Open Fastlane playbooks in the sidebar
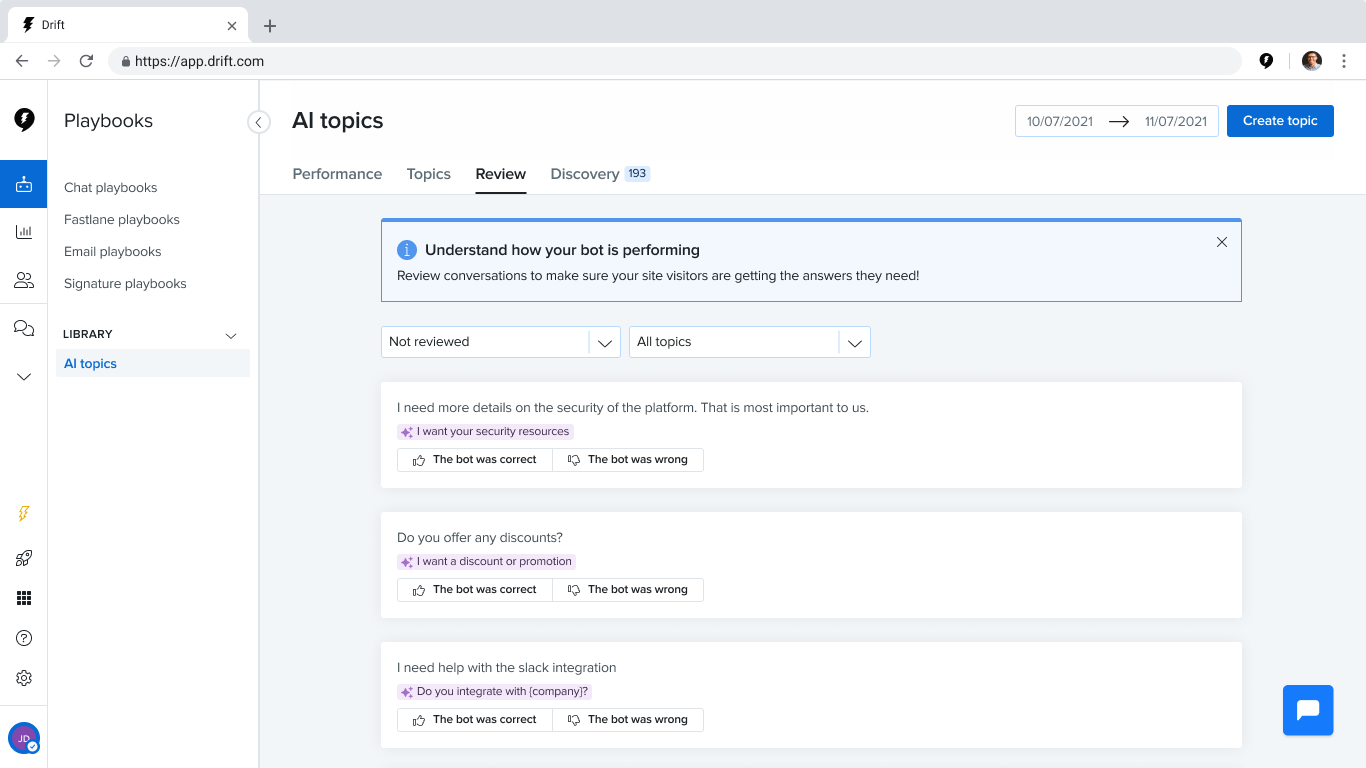Viewport: 1366px width, 768px height. click(122, 220)
